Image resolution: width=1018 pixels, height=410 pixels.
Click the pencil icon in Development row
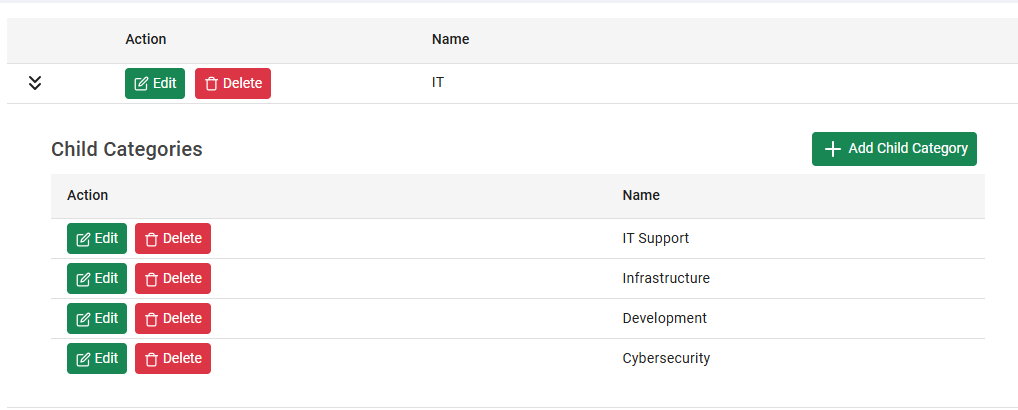click(83, 319)
